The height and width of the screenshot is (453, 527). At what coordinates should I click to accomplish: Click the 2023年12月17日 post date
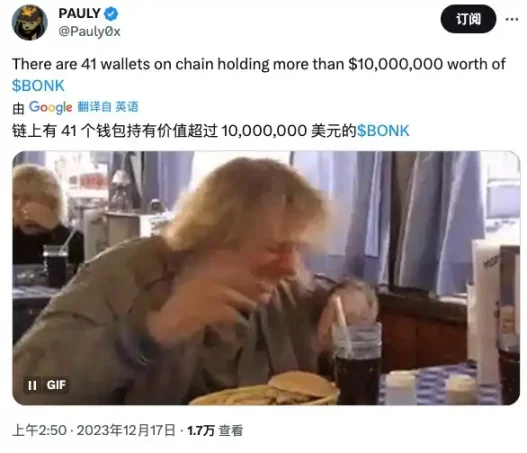tap(126, 430)
